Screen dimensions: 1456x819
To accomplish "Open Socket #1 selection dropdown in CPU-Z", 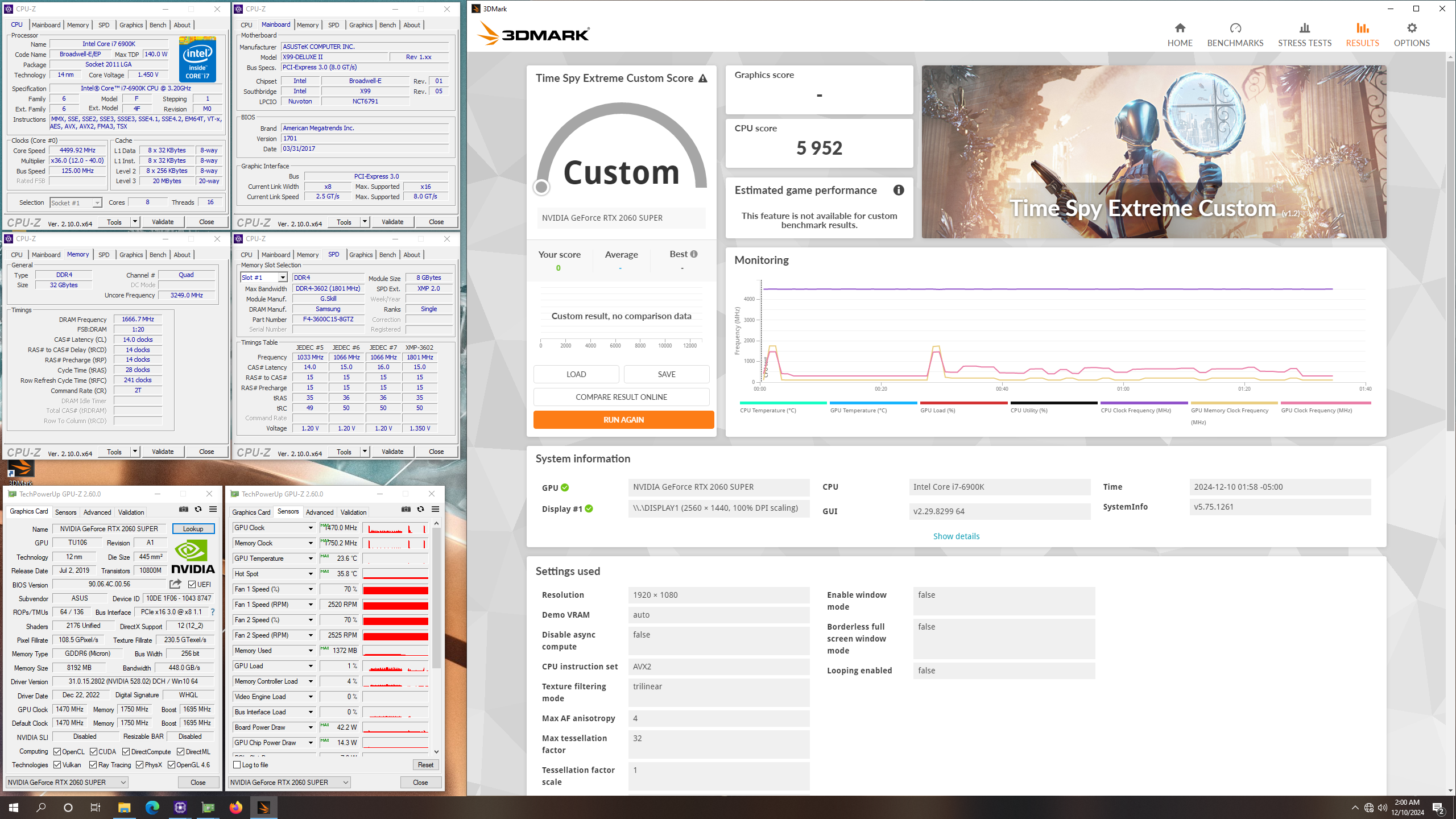I will click(x=76, y=203).
